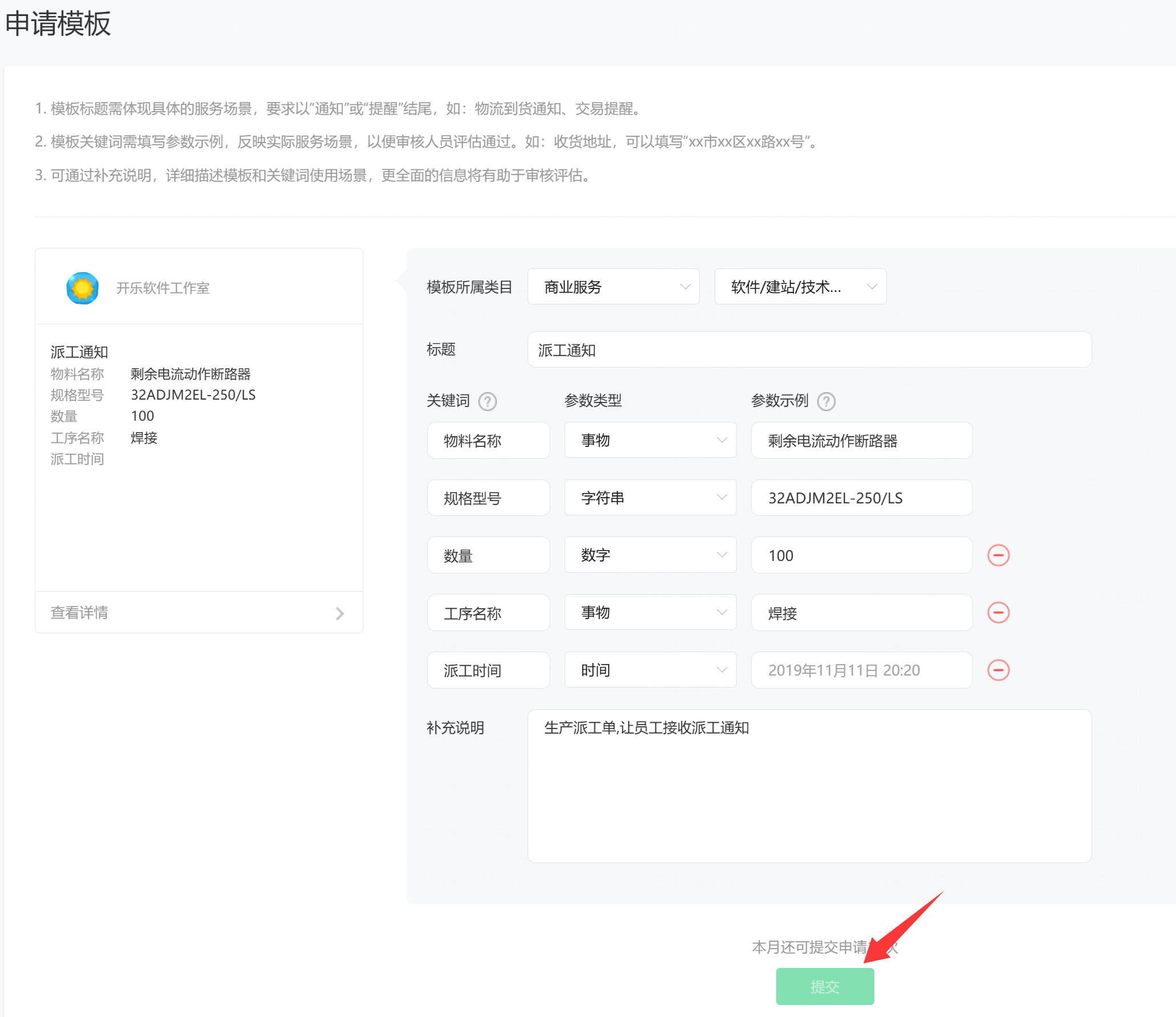
Task: Expand the 数字 parameter type dropdown
Action: (x=650, y=555)
